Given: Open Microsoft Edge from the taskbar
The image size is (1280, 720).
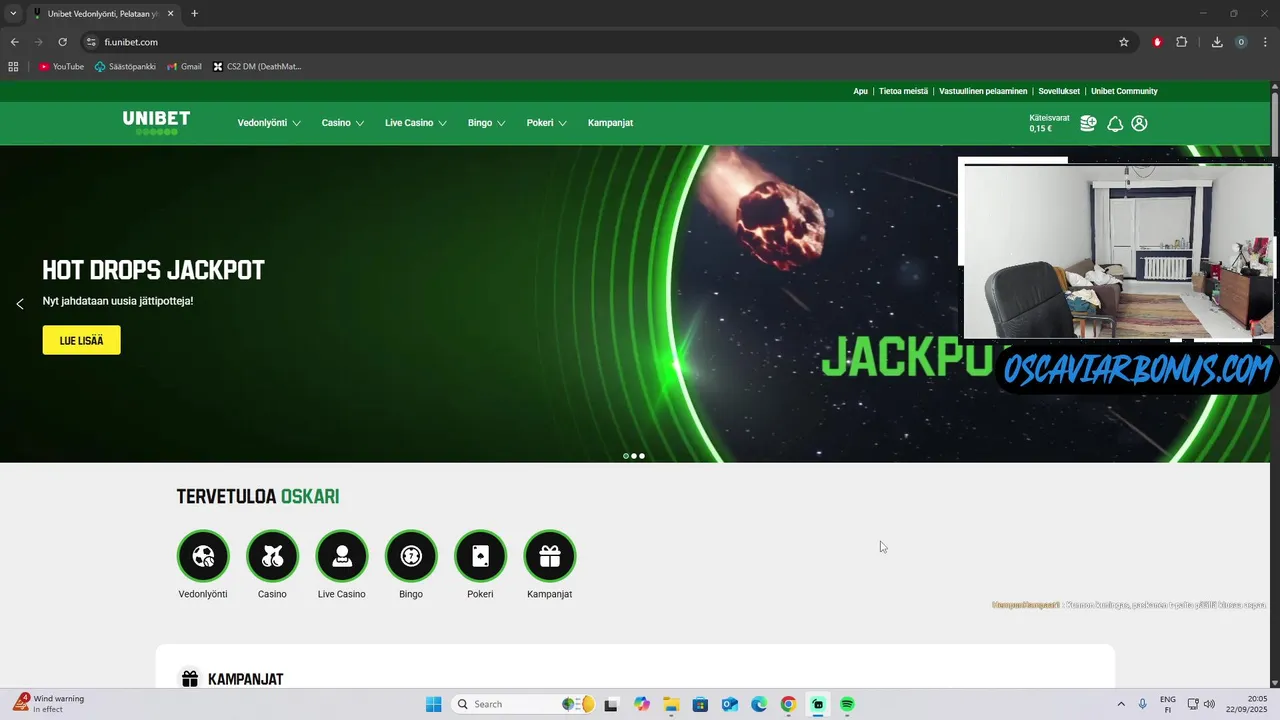Looking at the screenshot, I should (759, 704).
